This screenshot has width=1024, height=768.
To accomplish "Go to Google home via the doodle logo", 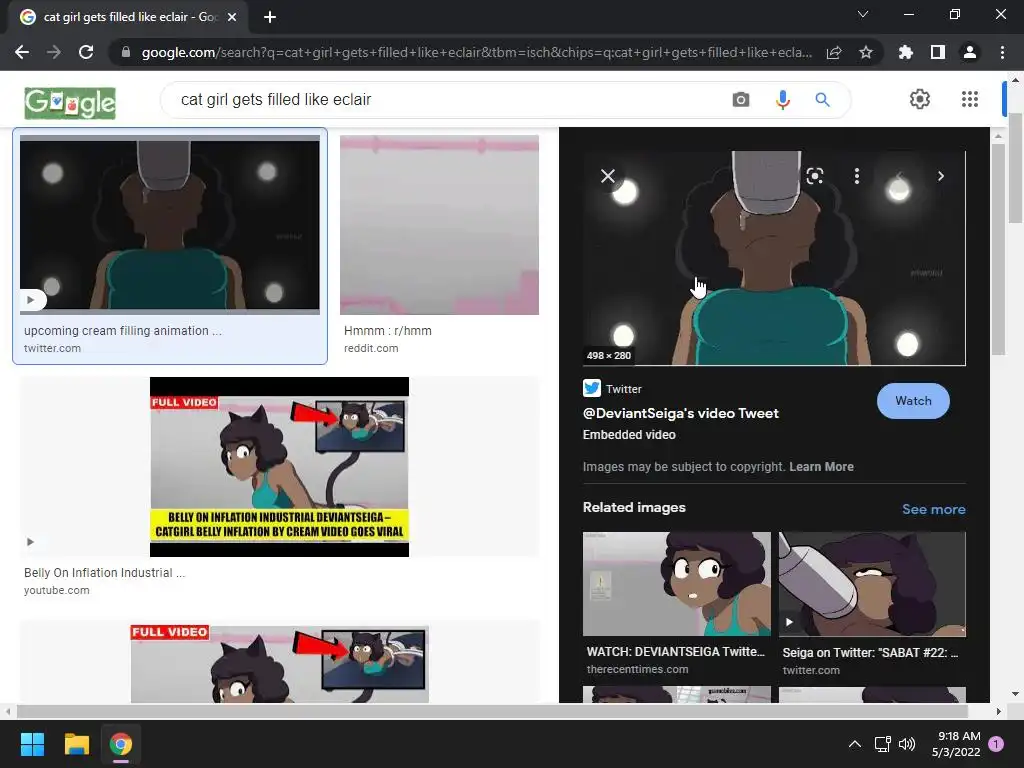I will click(x=70, y=103).
